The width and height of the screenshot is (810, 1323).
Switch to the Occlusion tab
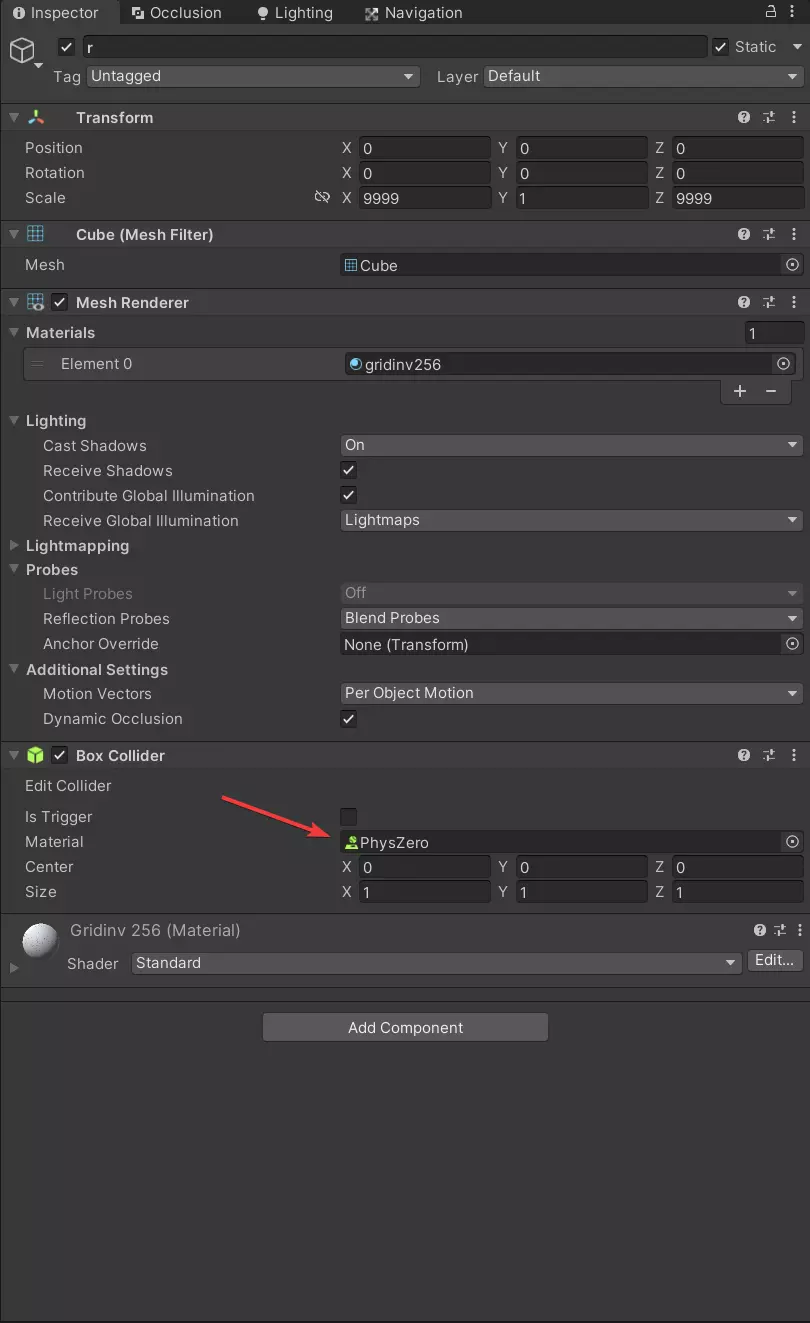(x=177, y=13)
